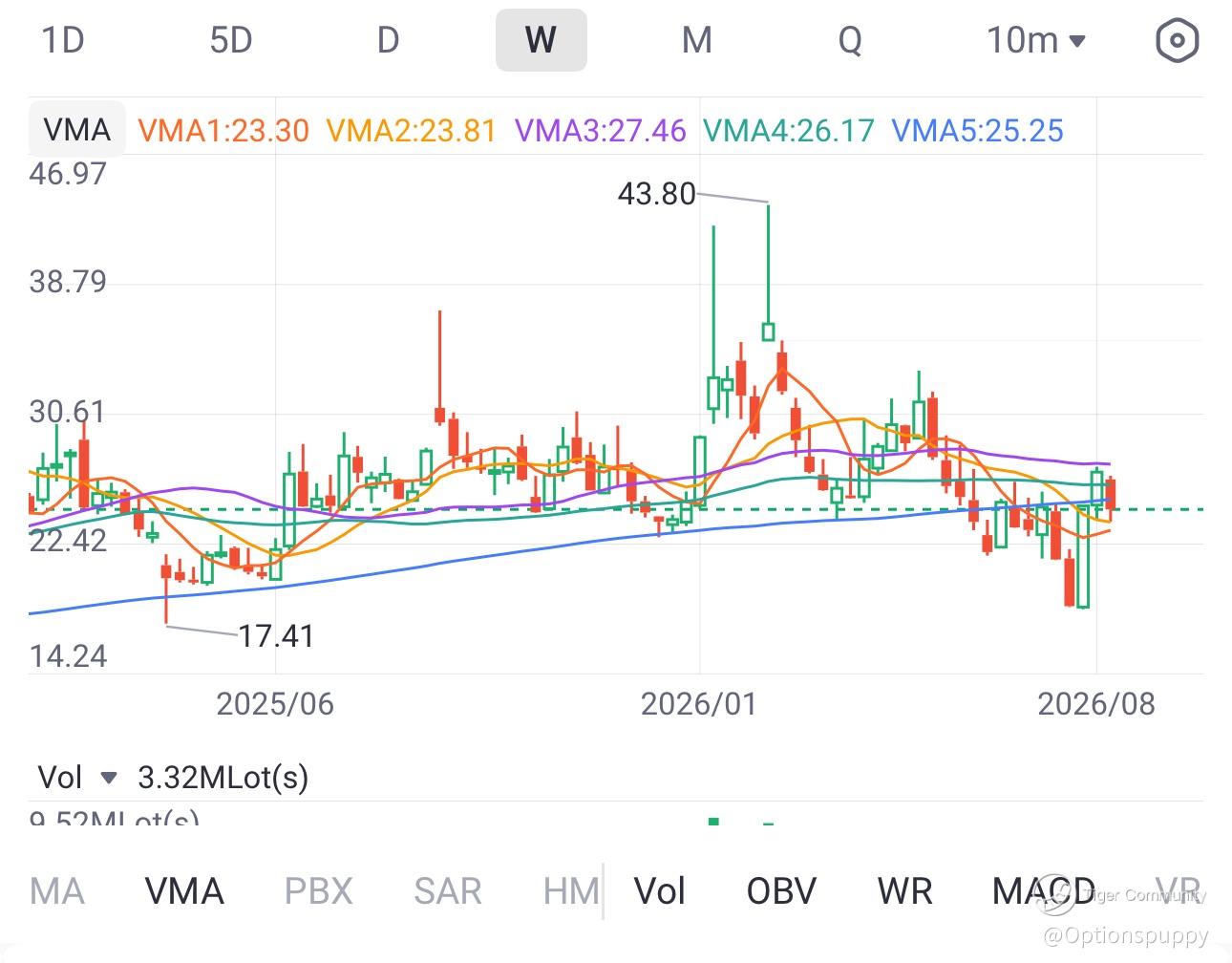Switch to the Q quarterly timeframe
1232x963 pixels.
click(x=850, y=41)
